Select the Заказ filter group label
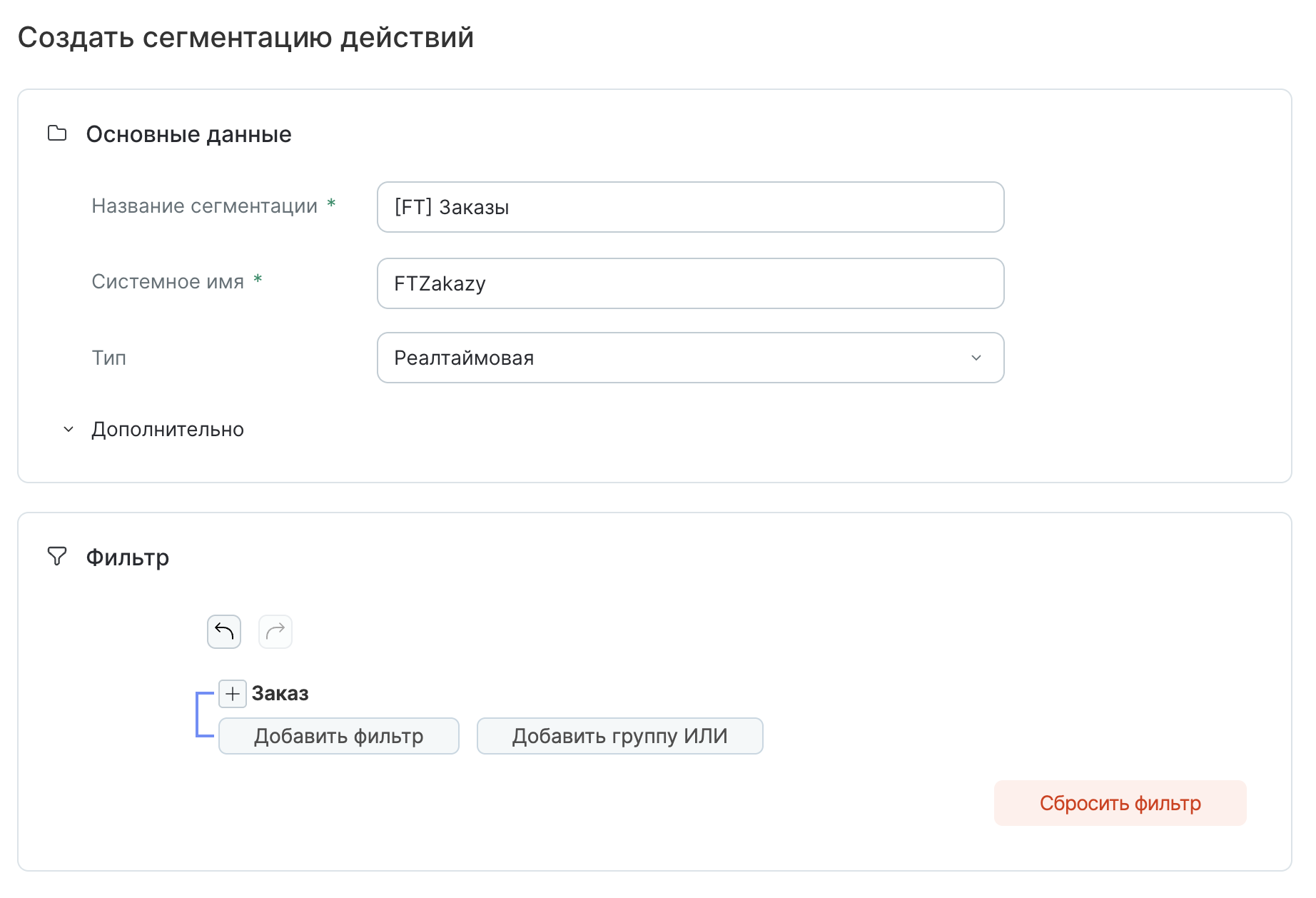The image size is (1316, 898). pyautogui.click(x=280, y=694)
